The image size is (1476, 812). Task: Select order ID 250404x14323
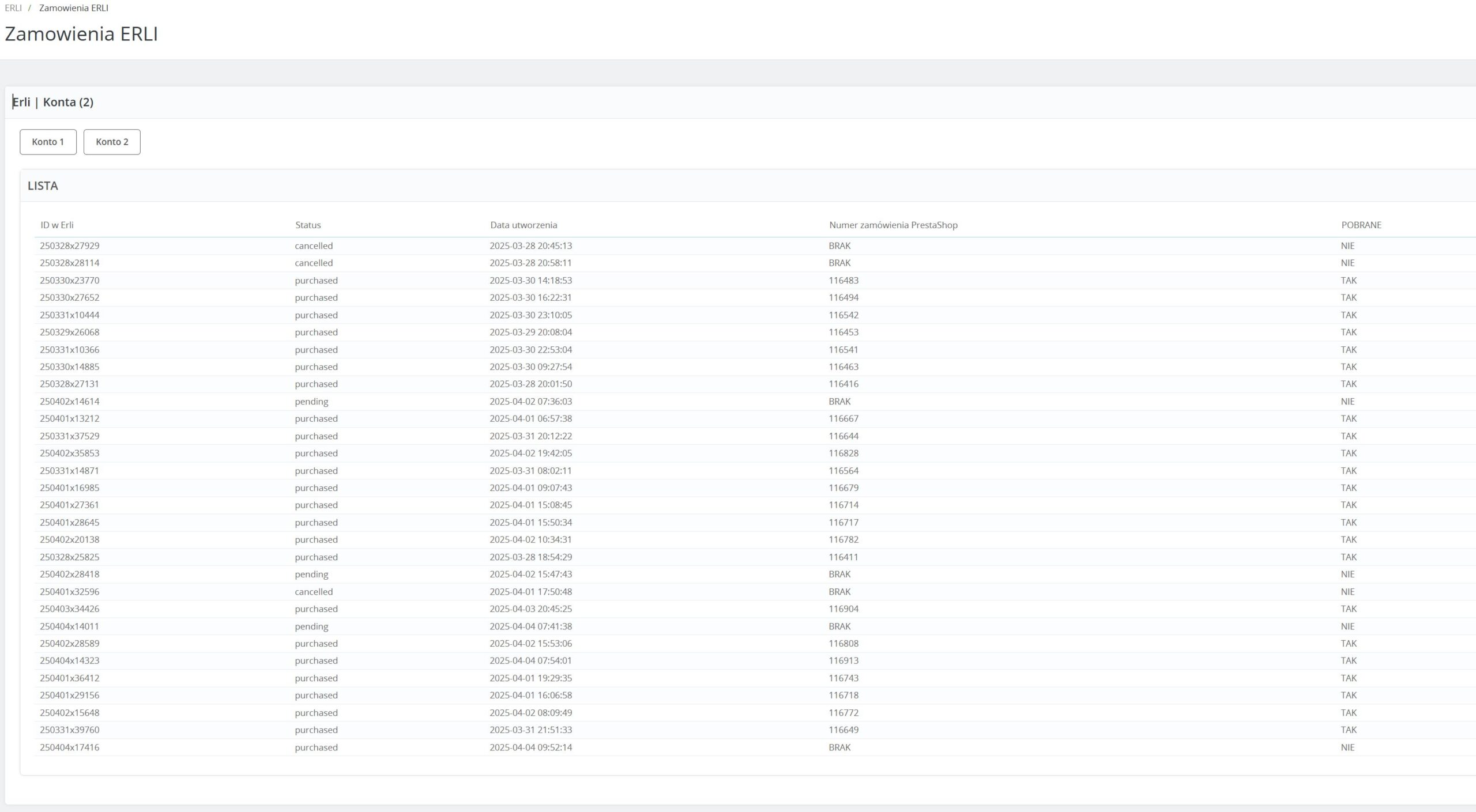70,660
